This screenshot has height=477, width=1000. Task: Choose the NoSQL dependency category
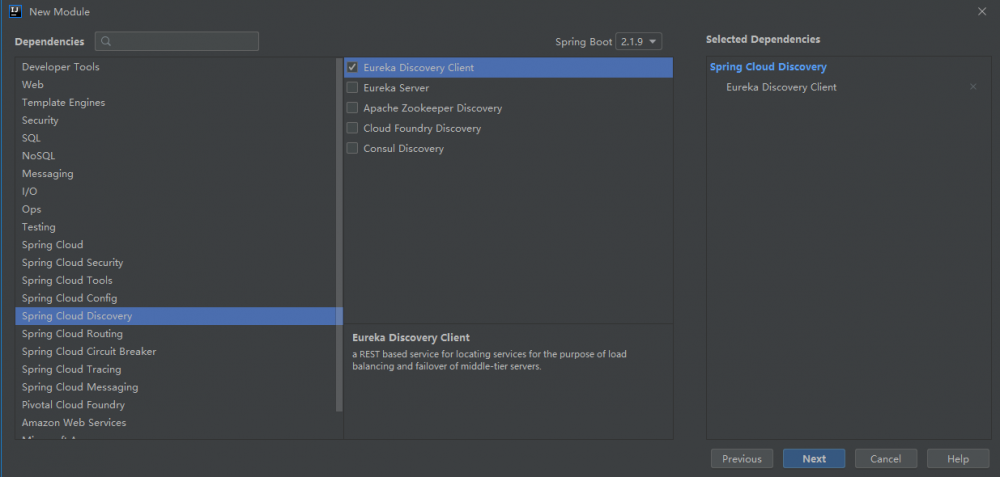(x=39, y=156)
